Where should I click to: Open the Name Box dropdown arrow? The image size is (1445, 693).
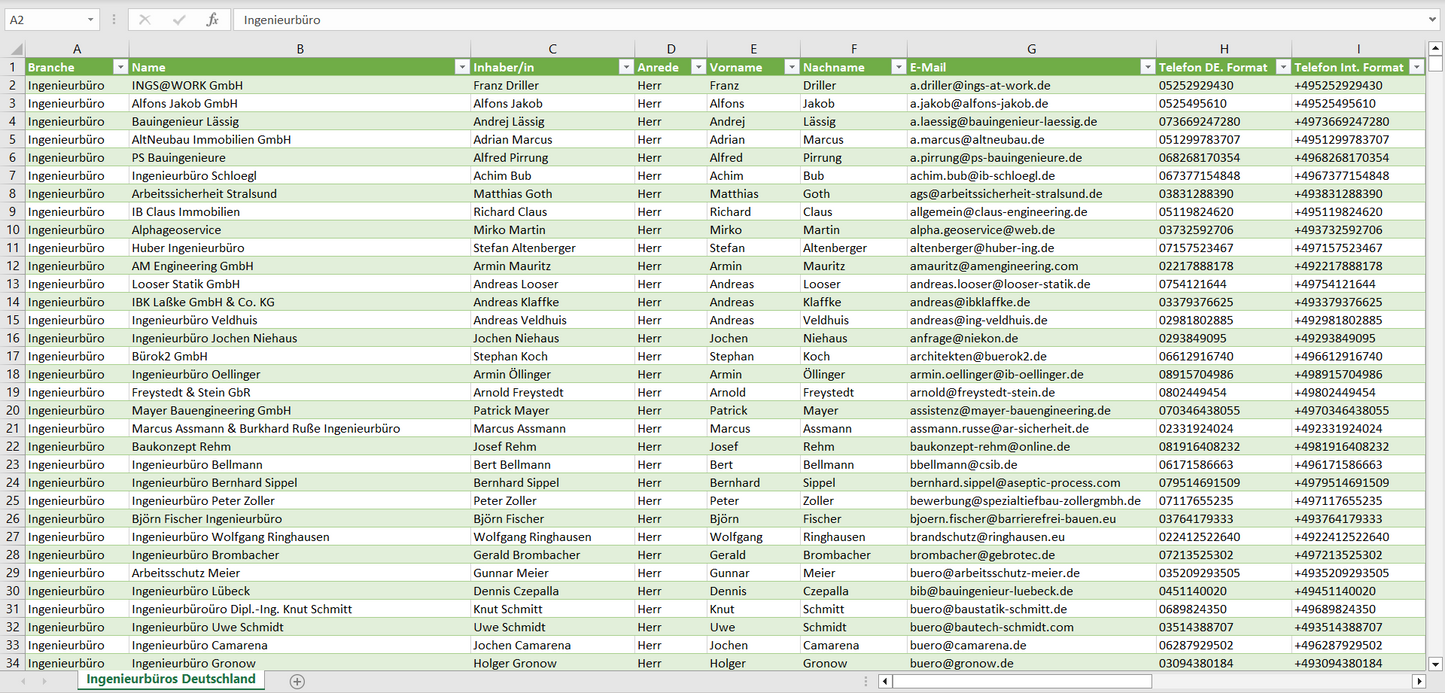pos(90,20)
